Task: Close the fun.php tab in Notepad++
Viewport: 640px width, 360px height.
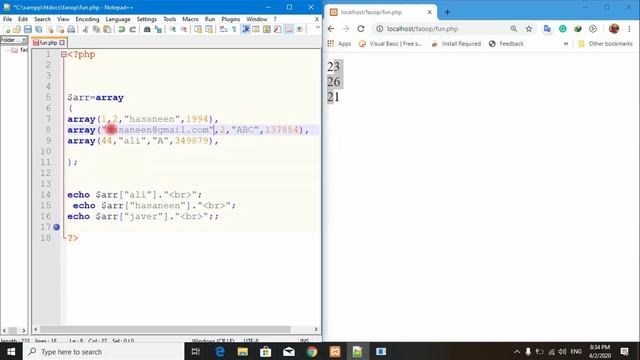Action: 62,42
